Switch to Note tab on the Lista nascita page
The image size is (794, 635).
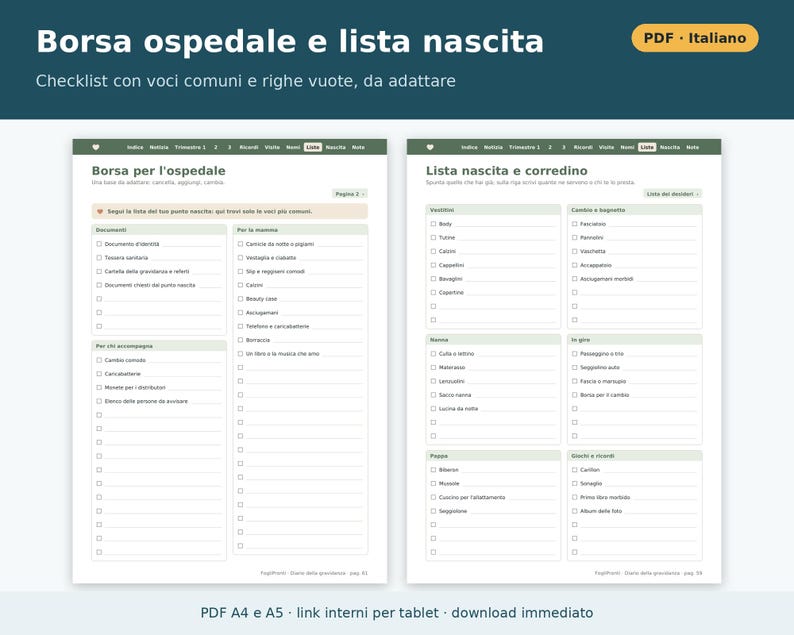tap(692, 147)
